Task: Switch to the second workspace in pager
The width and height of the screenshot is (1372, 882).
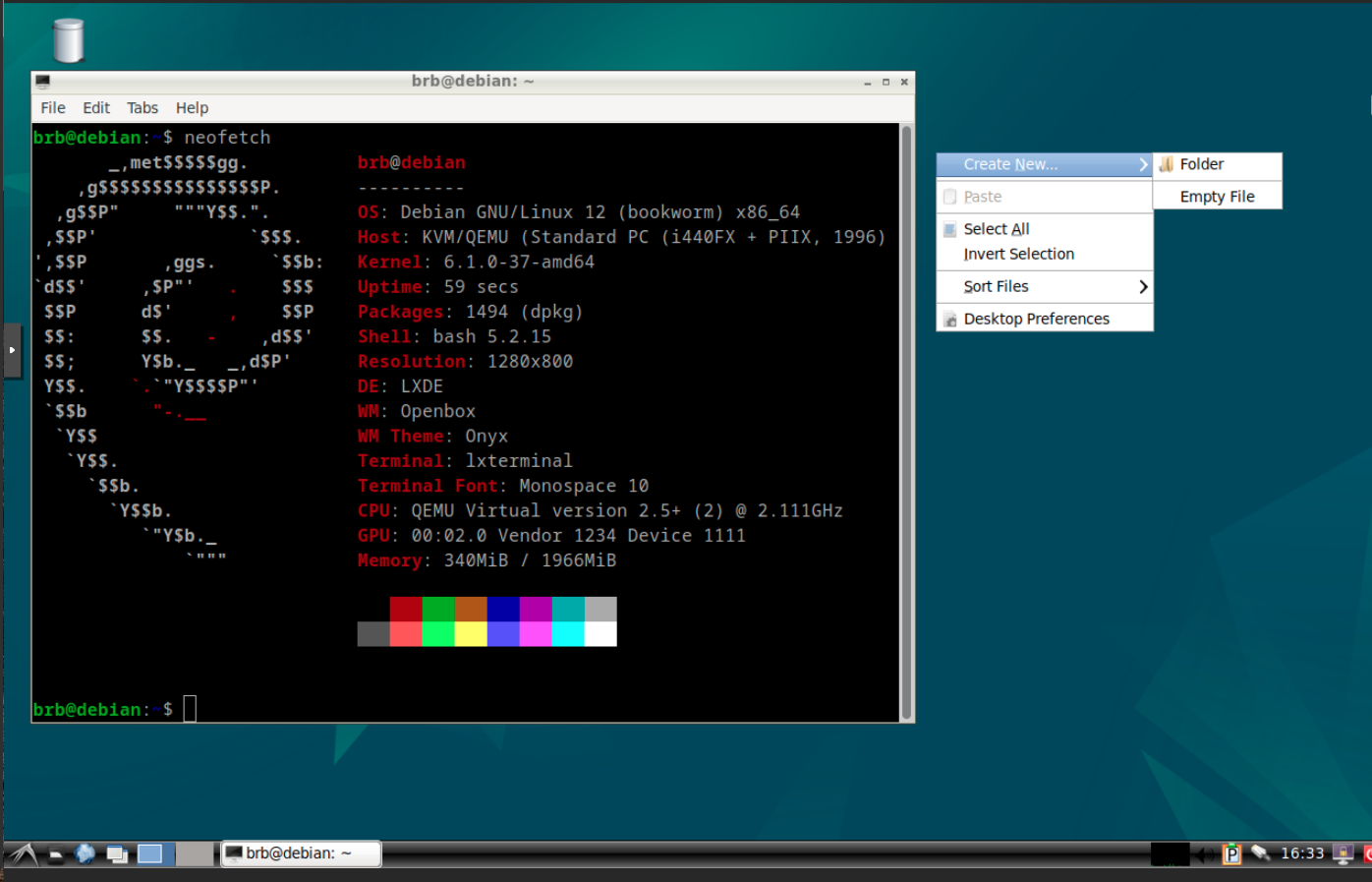Action: pyautogui.click(x=194, y=853)
